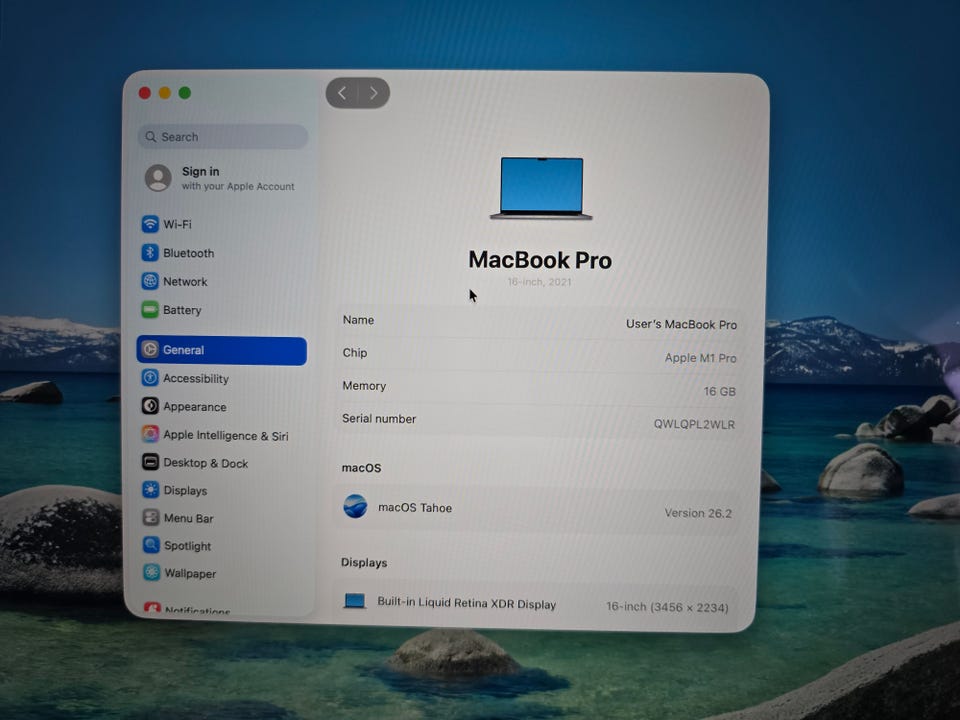The image size is (960, 720).
Task: Click the chip value "Apple M1 Pro"
Action: (700, 358)
